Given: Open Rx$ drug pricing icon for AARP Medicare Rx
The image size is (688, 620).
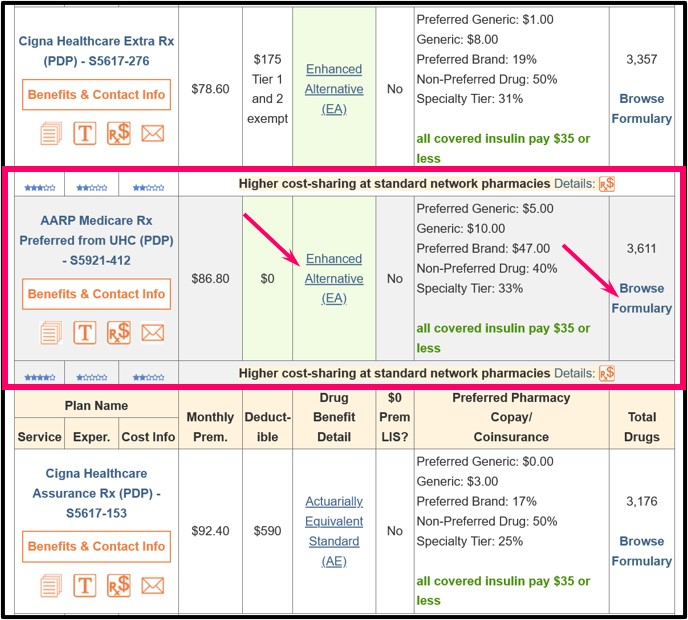Looking at the screenshot, I should point(119,333).
